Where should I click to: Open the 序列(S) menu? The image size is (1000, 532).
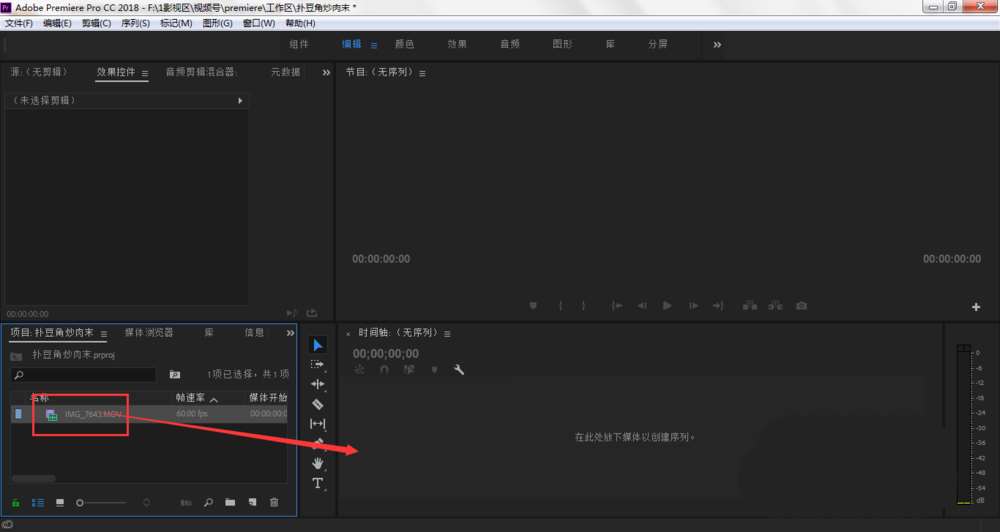pos(135,23)
